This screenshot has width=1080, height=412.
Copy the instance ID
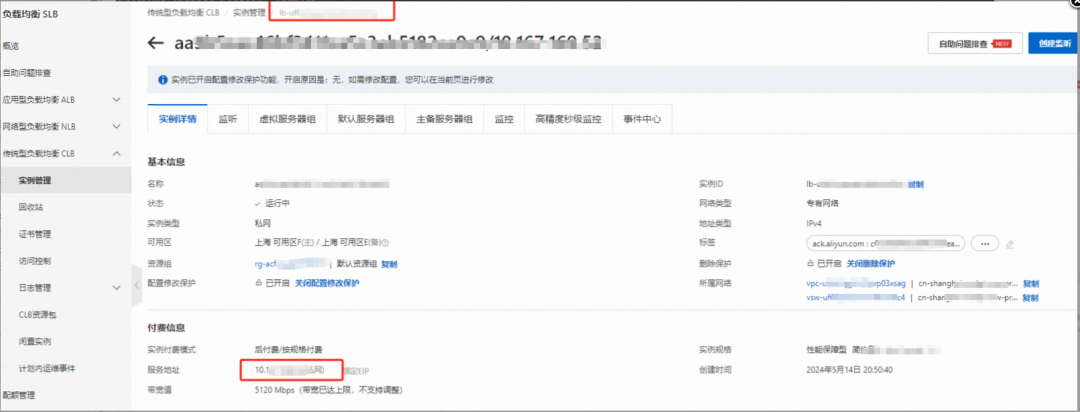coord(915,185)
